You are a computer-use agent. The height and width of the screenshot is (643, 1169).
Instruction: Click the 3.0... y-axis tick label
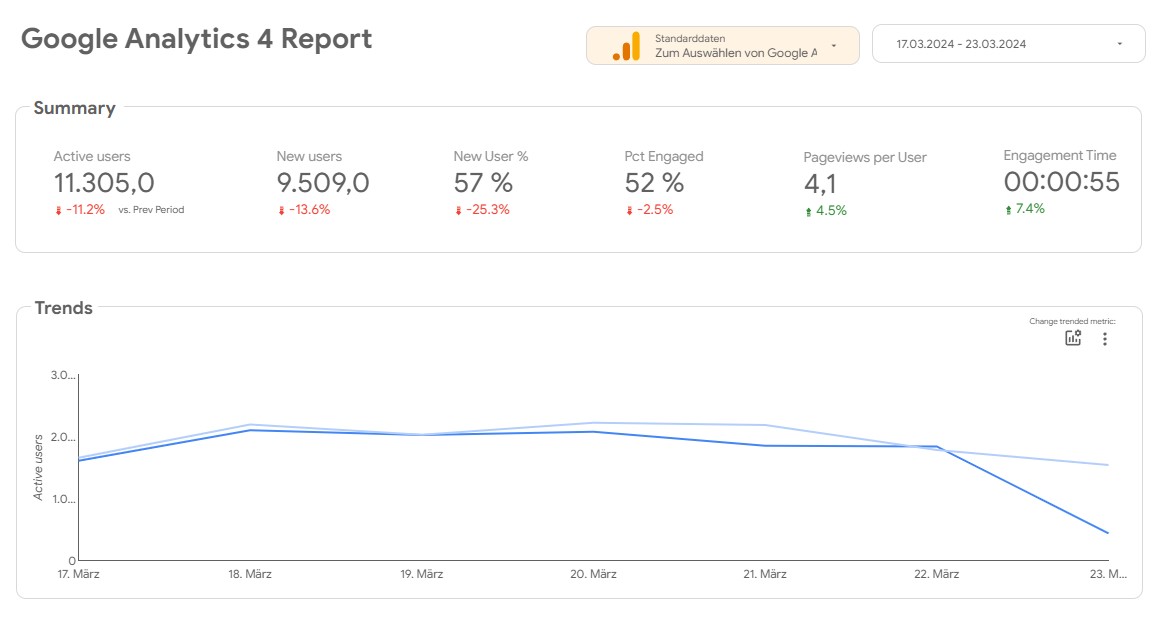click(63, 375)
